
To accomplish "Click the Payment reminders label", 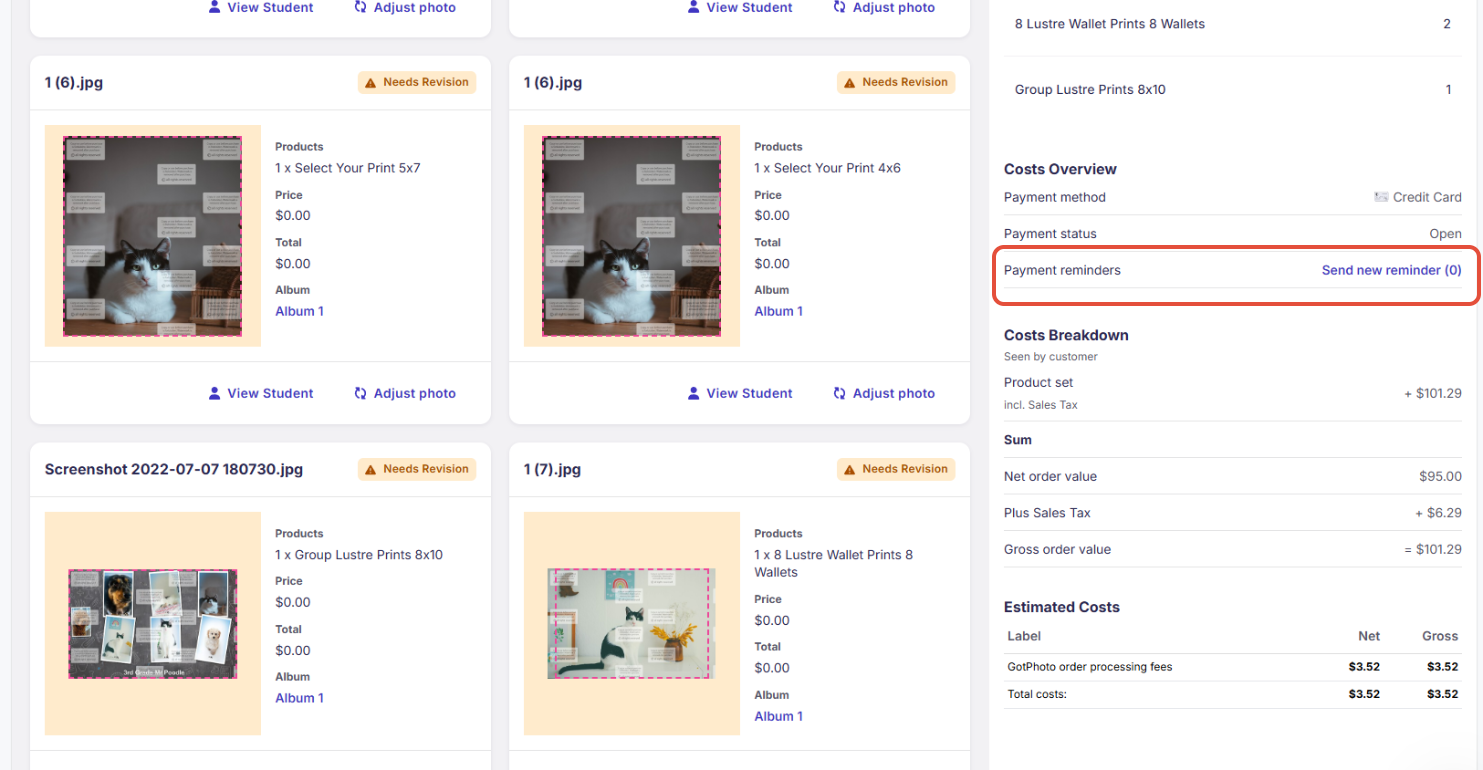I will click(1062, 270).
